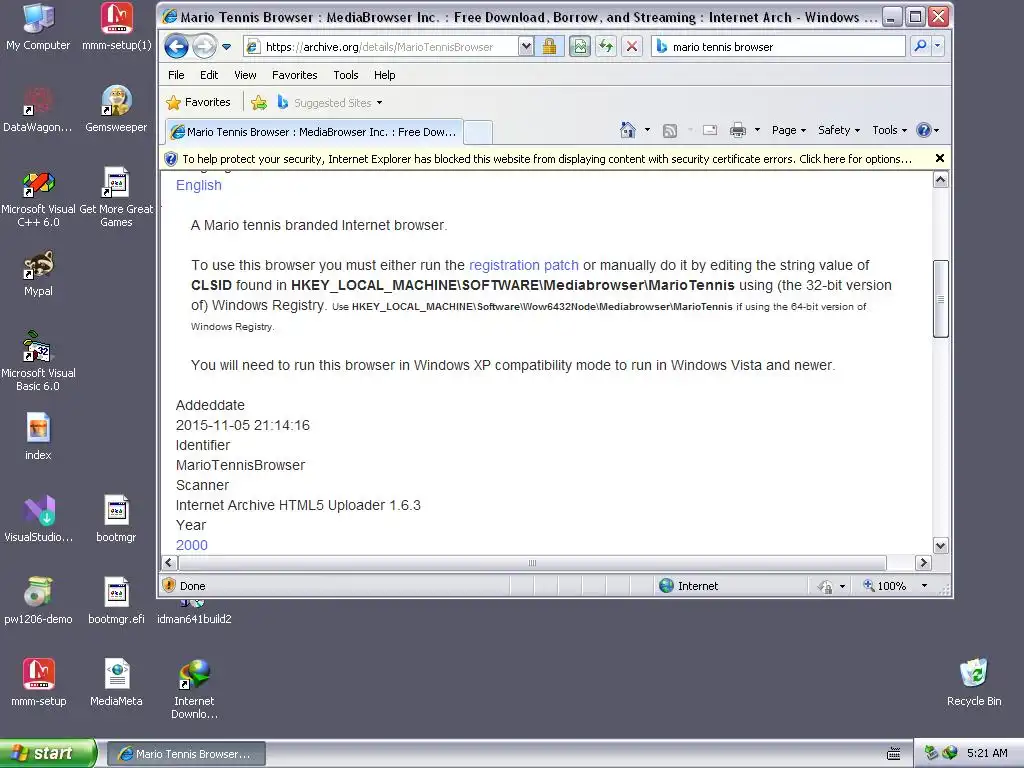The width and height of the screenshot is (1024, 768).
Task: Click the blue Help question icon
Action: (923, 130)
